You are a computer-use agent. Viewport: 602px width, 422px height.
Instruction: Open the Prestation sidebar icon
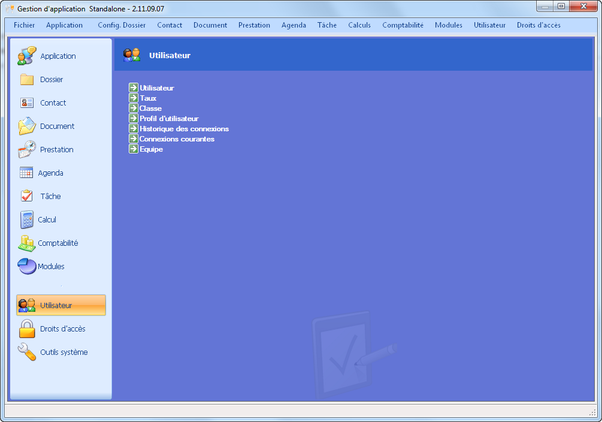27,150
